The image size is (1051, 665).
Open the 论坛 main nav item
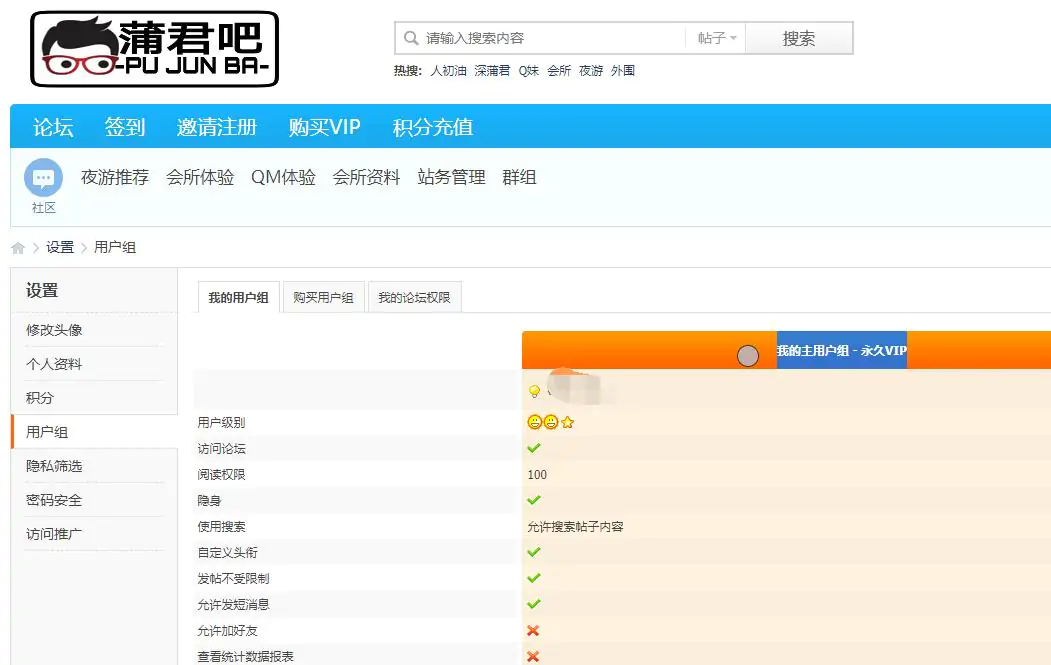click(53, 127)
